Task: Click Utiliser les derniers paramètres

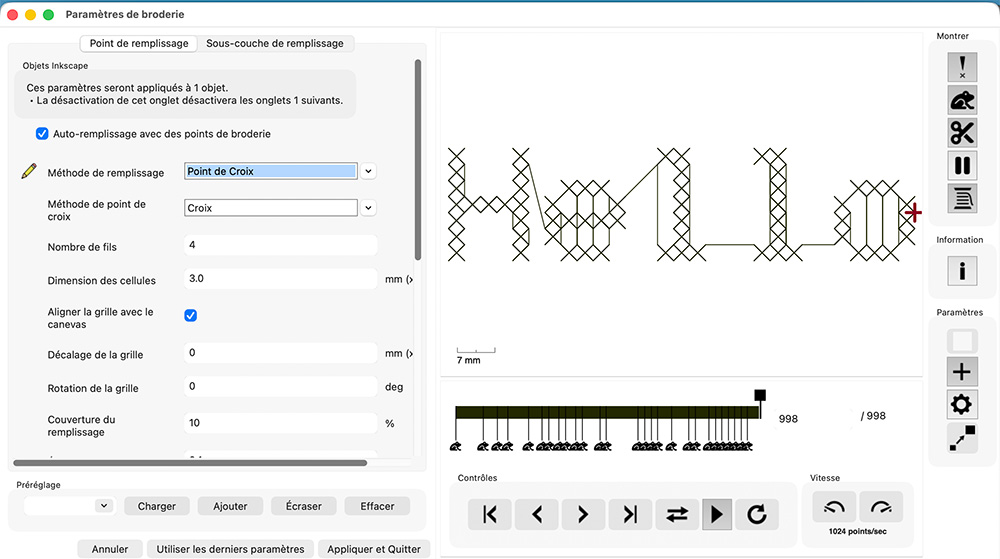Action: 230,549
